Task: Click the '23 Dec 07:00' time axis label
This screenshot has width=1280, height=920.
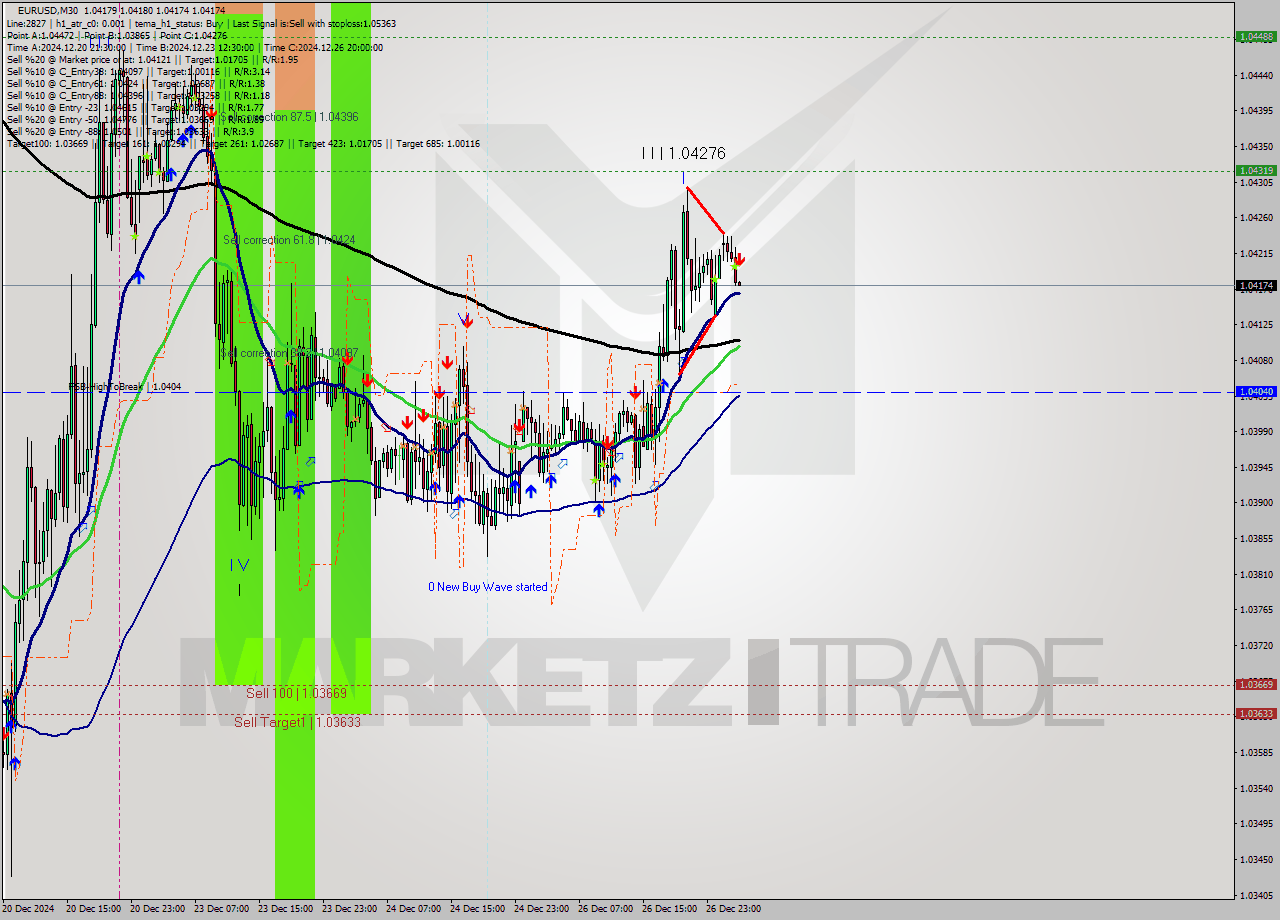Action: point(221,909)
